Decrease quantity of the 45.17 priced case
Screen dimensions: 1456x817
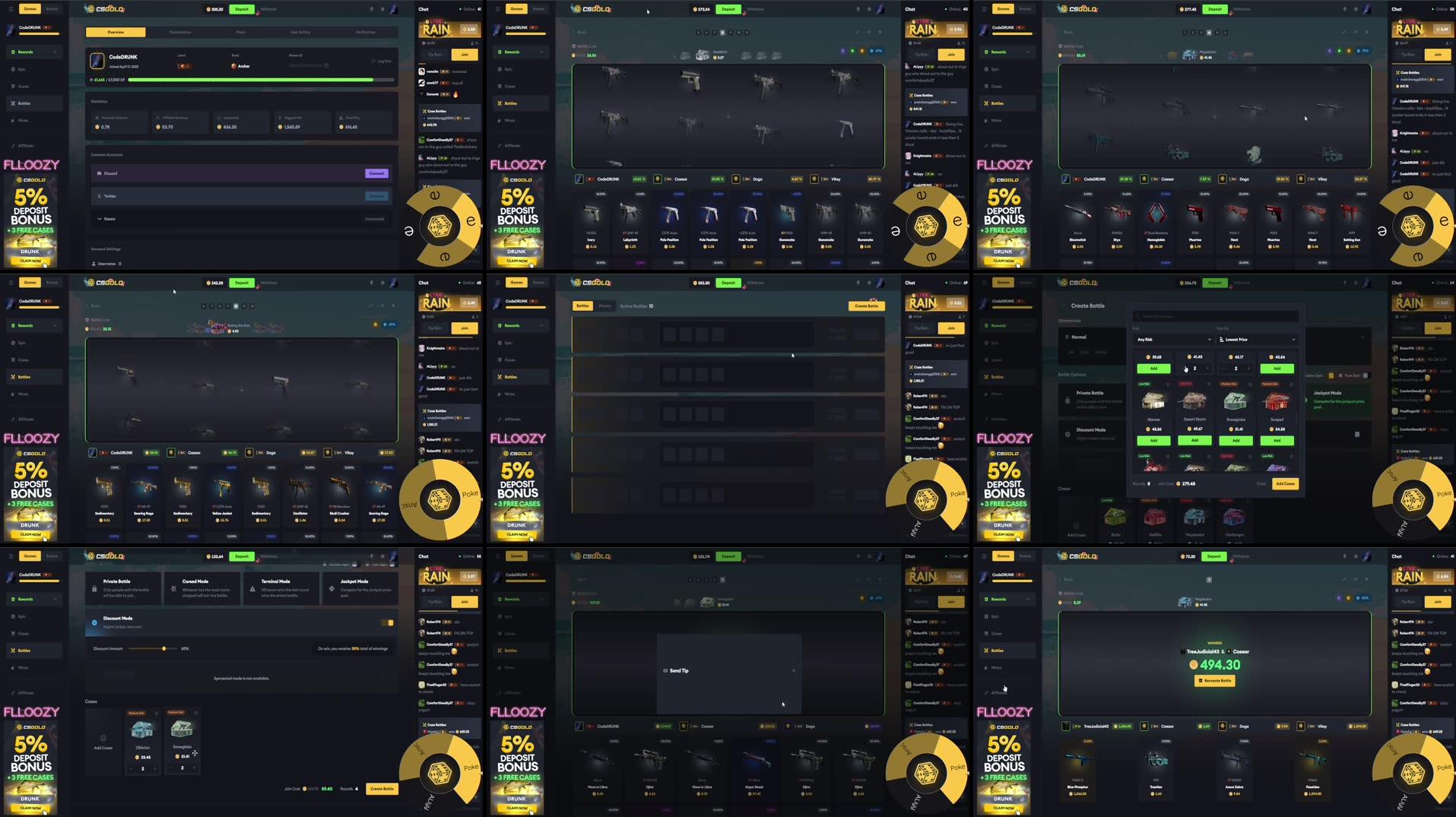point(1223,369)
